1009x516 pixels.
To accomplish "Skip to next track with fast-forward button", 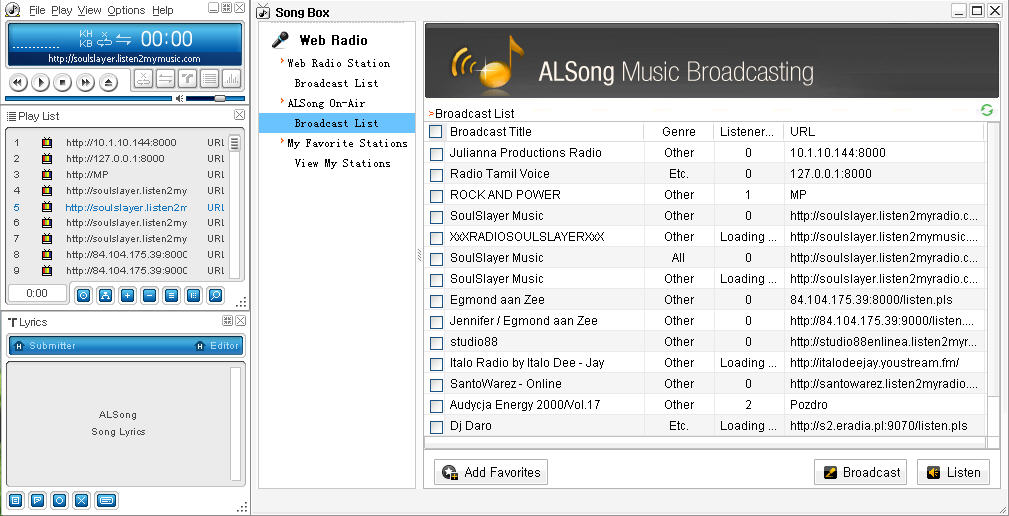I will (x=85, y=82).
